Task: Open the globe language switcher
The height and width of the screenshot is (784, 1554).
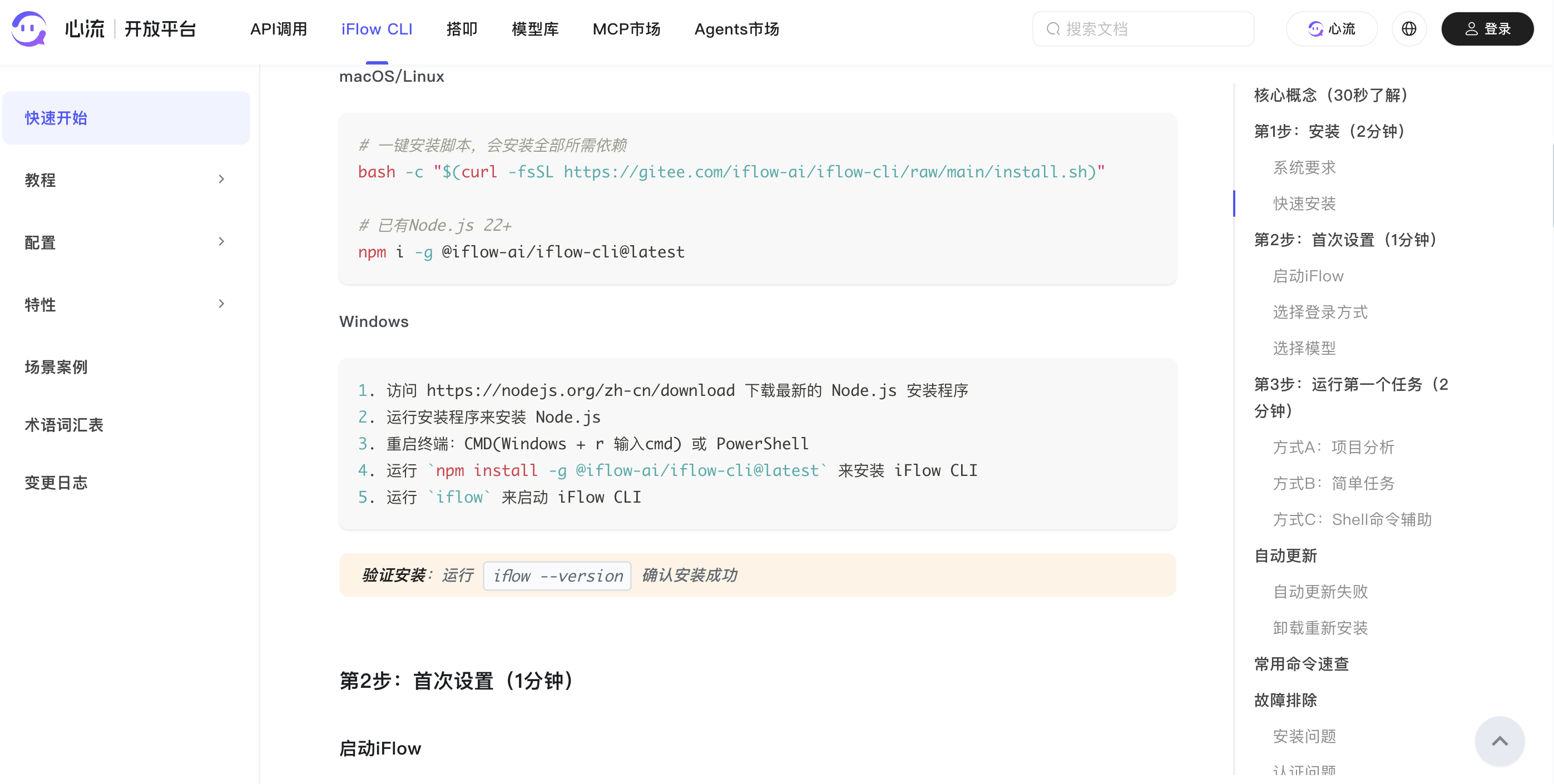Action: 1409,28
